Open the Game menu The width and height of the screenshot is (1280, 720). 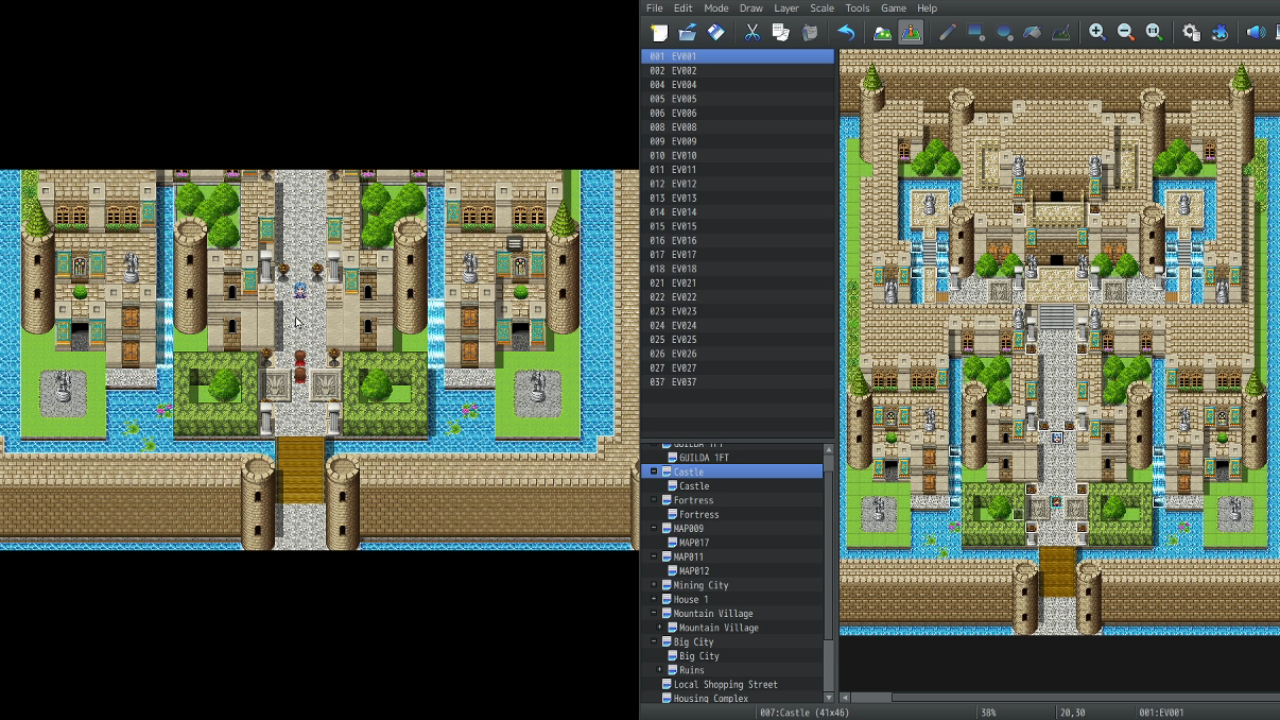893,8
